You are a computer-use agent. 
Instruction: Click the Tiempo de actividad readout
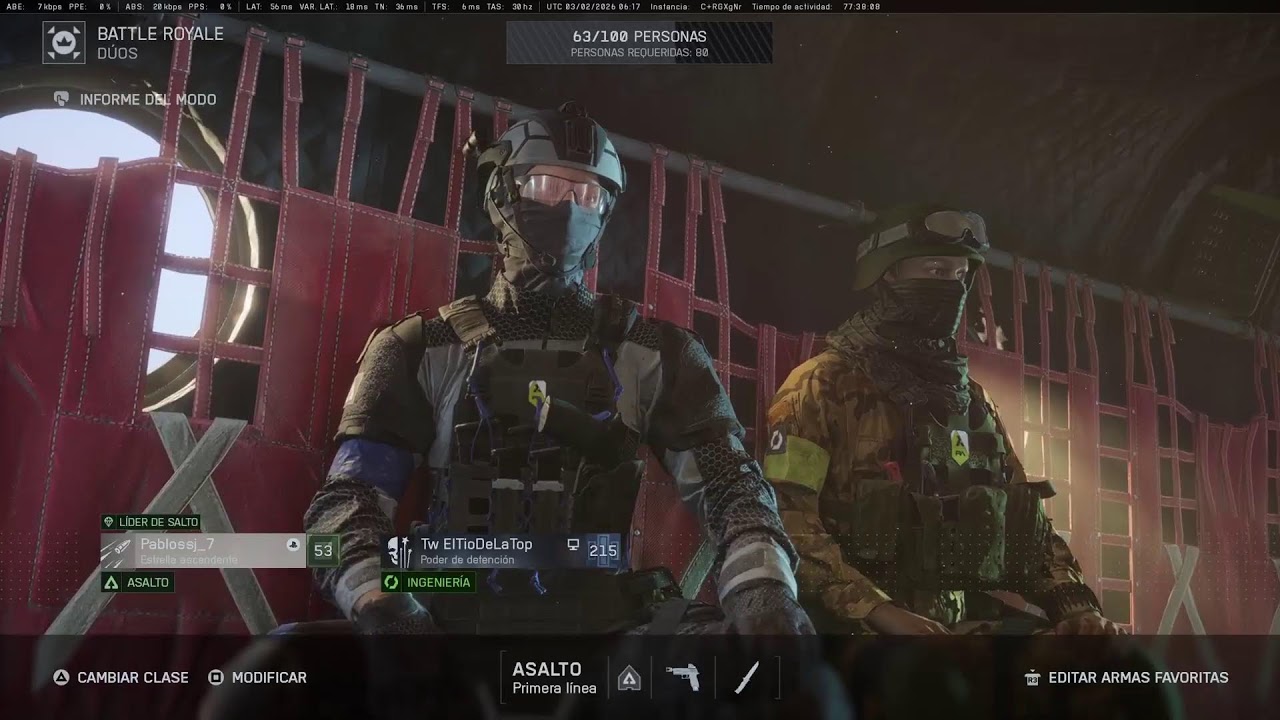[x=816, y=6]
